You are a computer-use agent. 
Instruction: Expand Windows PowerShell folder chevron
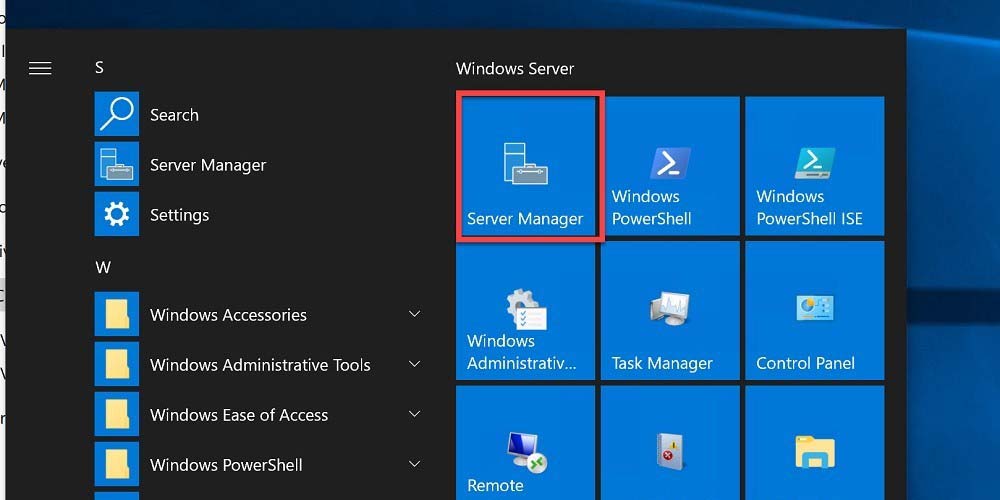415,464
